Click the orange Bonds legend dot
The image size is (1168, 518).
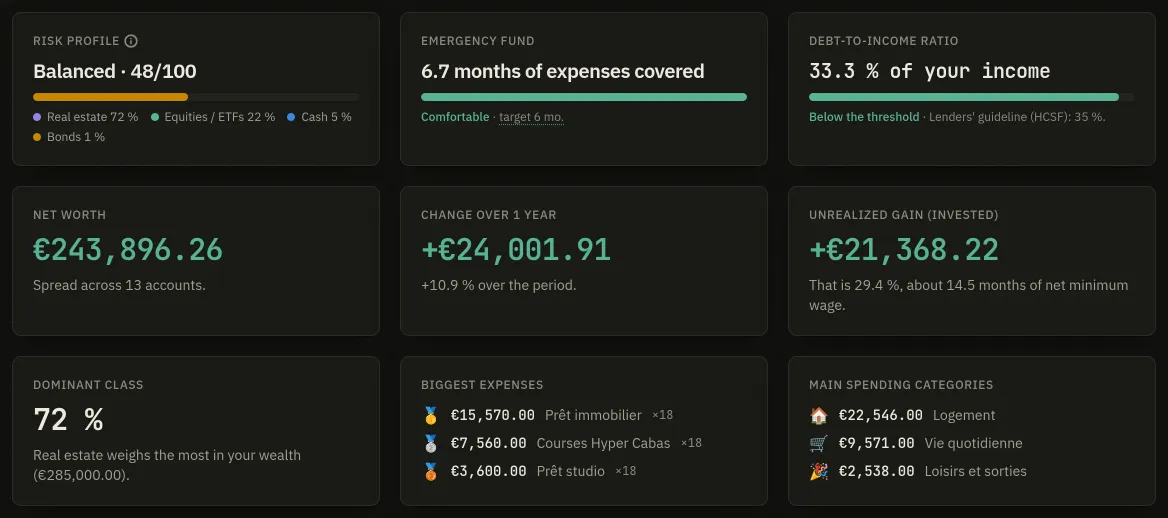(37, 137)
